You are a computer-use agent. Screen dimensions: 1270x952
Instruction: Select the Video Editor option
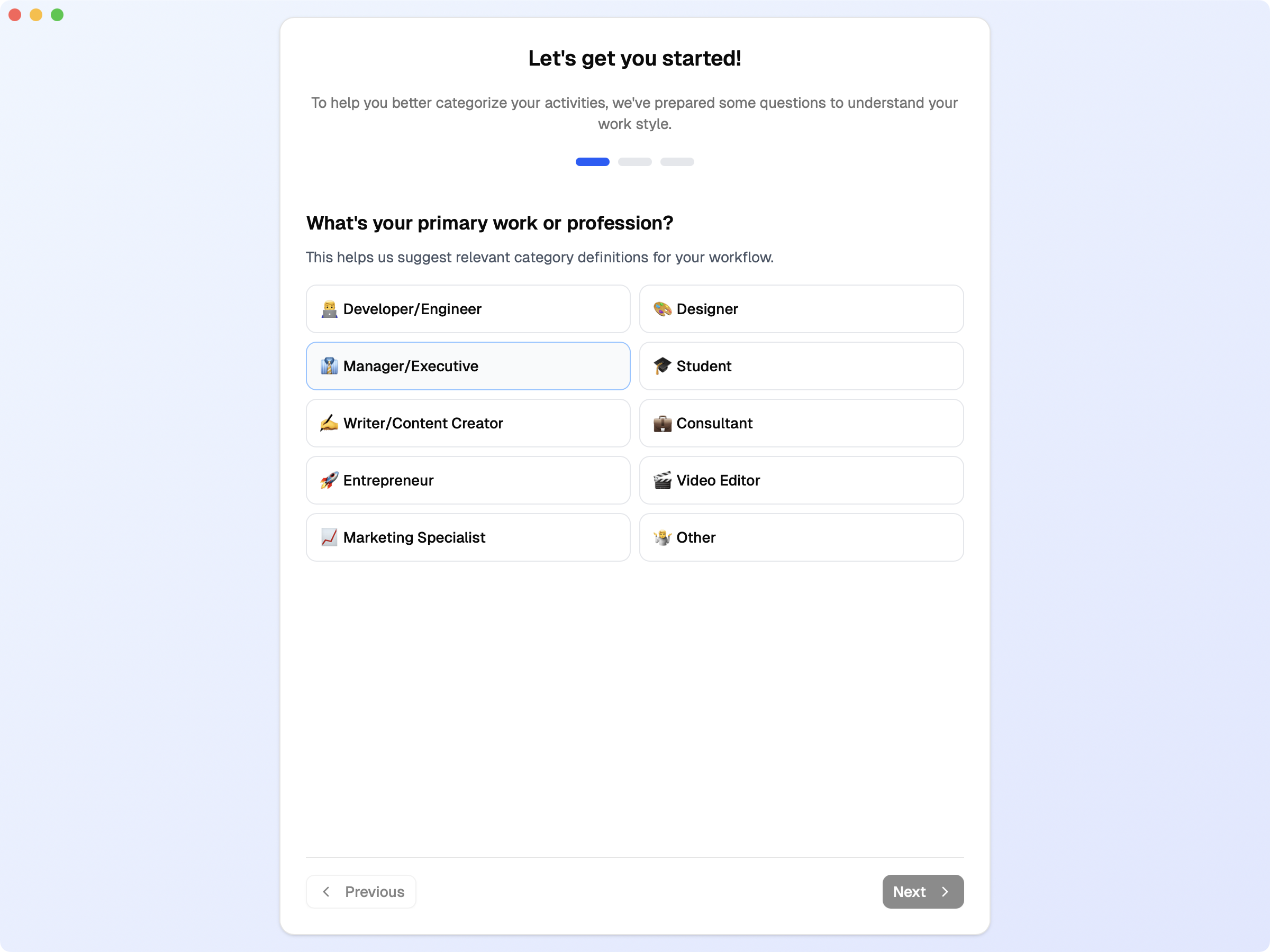(x=801, y=480)
